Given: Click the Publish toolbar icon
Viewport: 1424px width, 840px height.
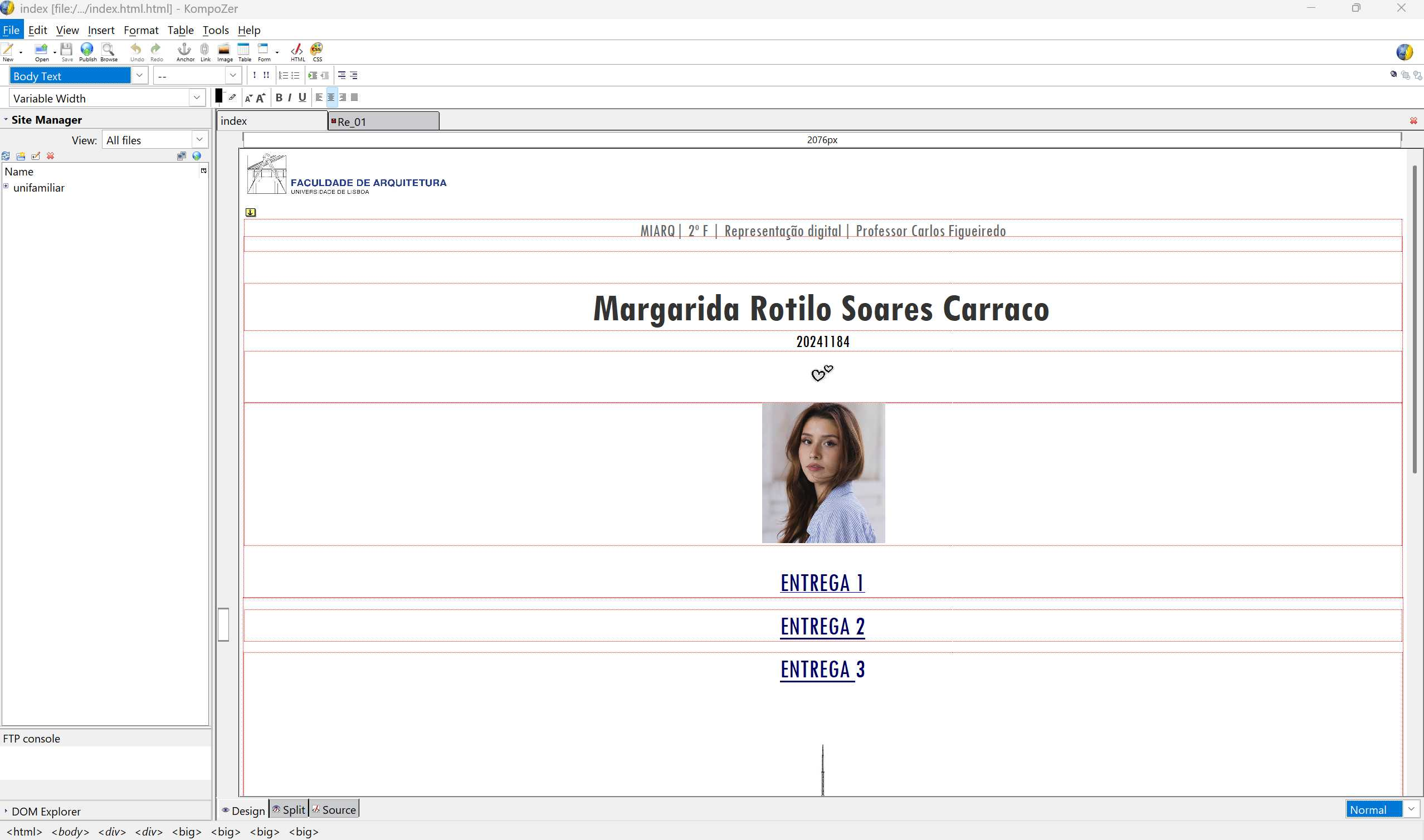Looking at the screenshot, I should [87, 51].
